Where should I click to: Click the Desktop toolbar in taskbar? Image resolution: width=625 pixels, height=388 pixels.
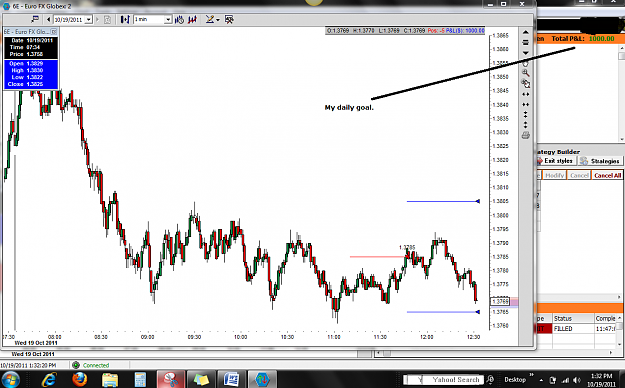point(515,380)
